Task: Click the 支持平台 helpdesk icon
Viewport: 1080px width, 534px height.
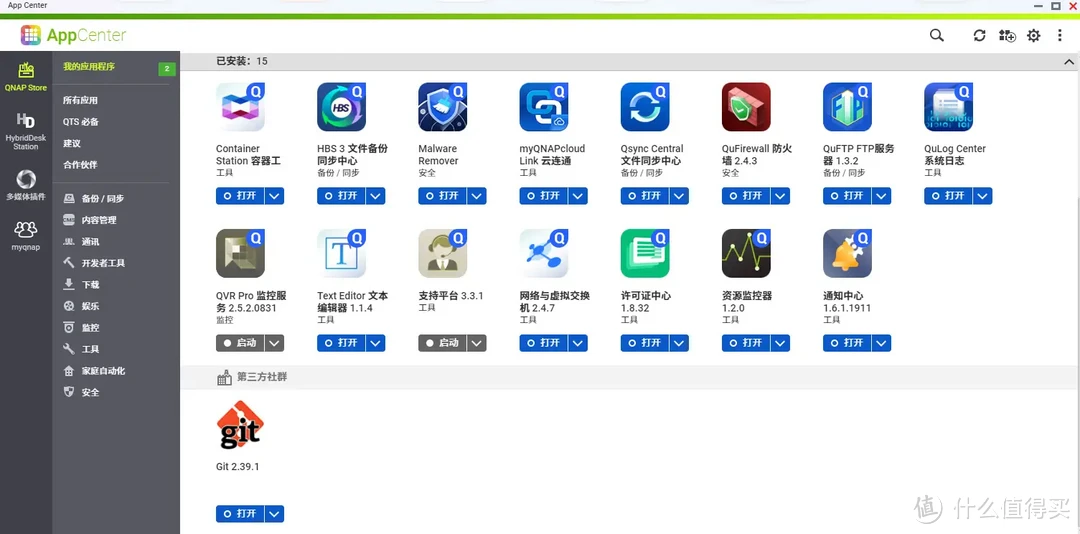Action: [x=443, y=254]
